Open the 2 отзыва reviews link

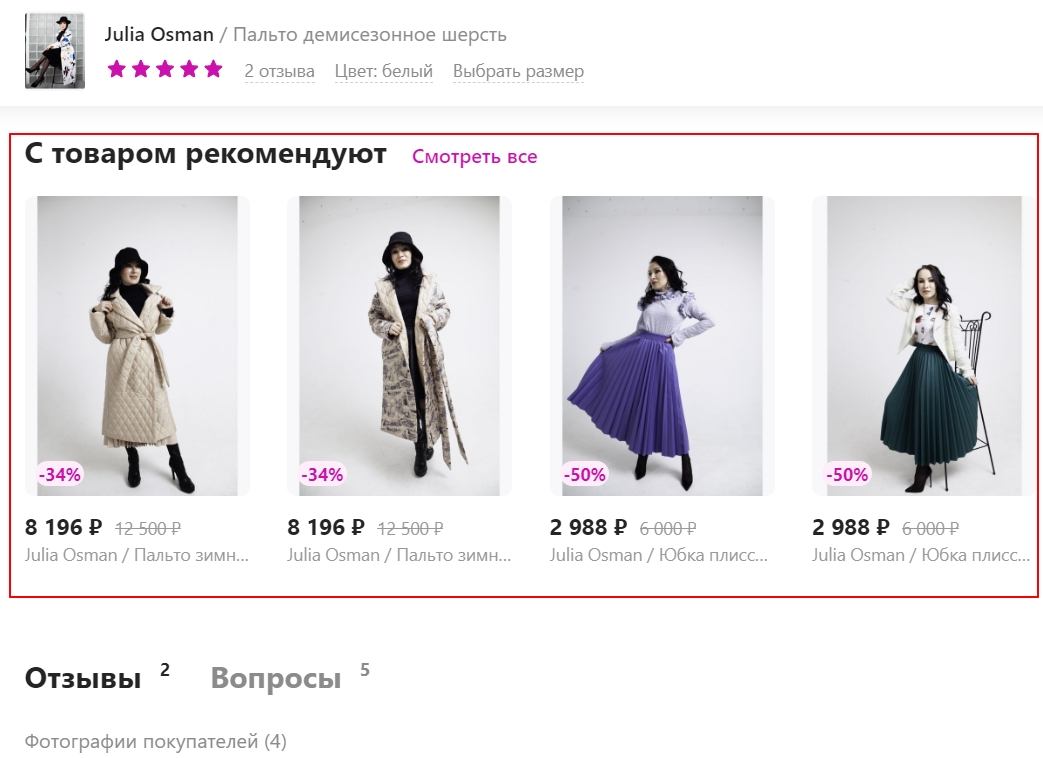pyautogui.click(x=279, y=71)
